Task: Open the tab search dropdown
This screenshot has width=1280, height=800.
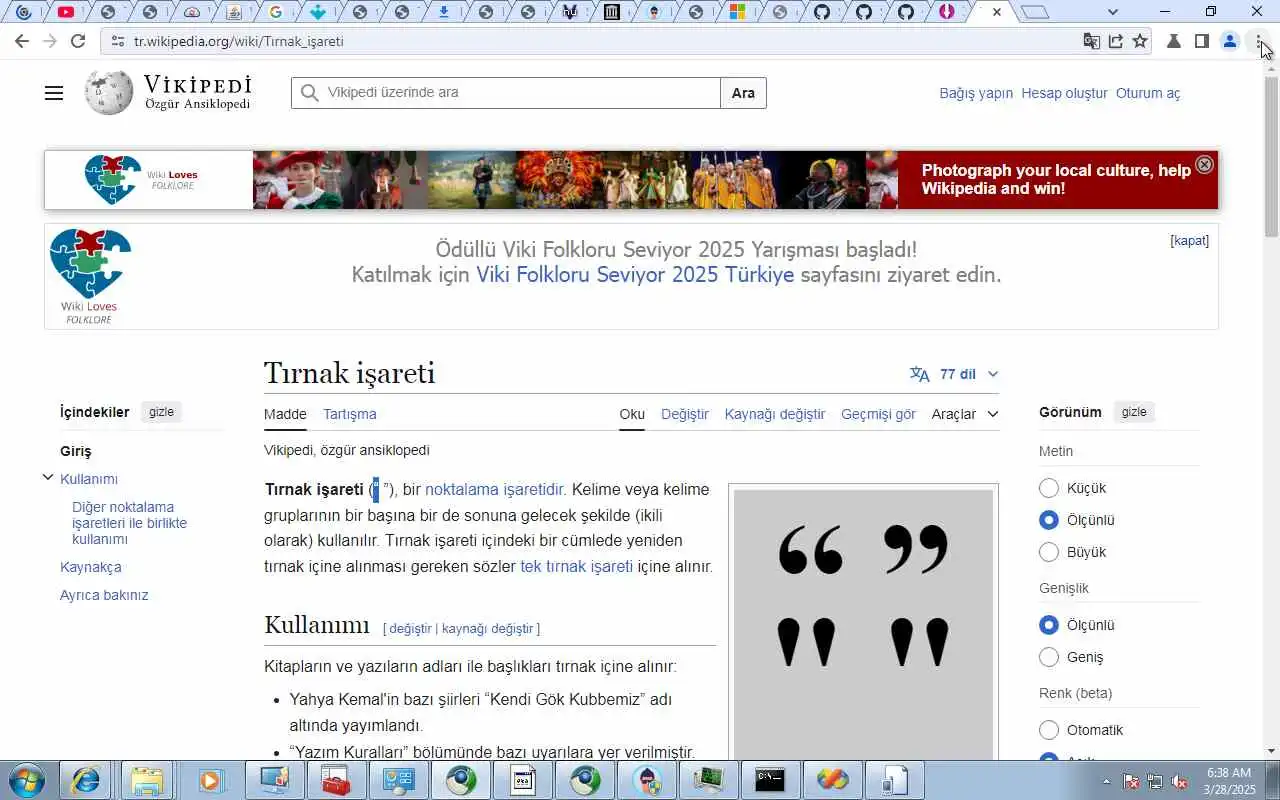Action: point(1113,12)
